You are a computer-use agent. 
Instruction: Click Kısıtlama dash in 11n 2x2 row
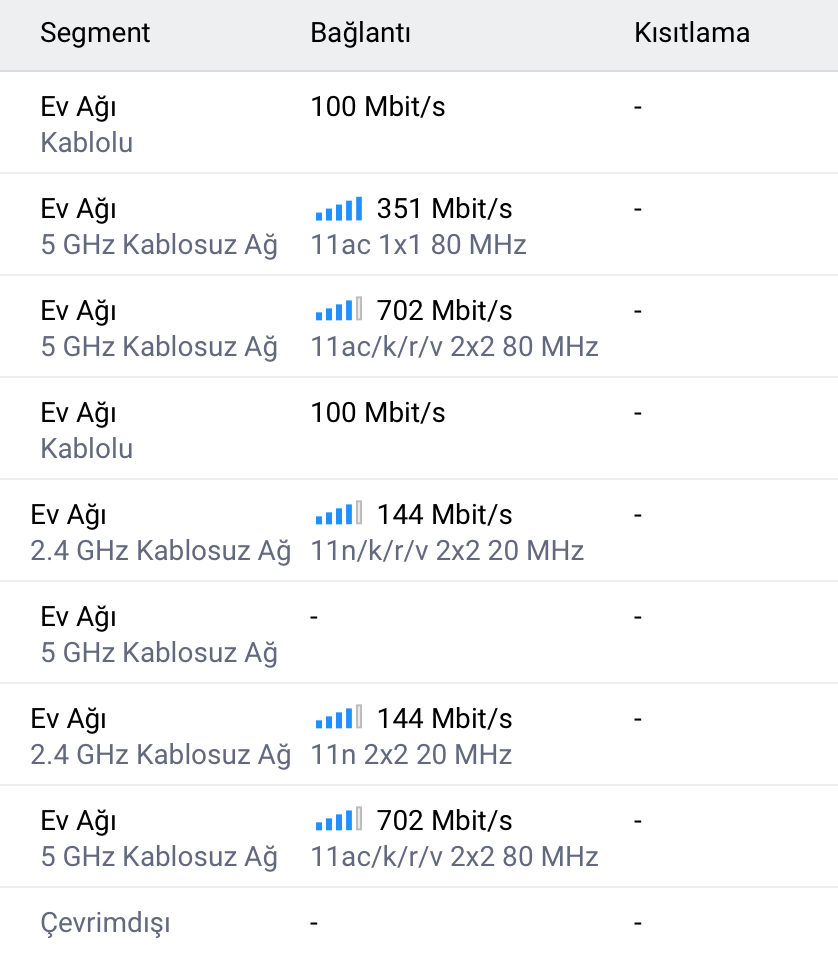[638, 720]
